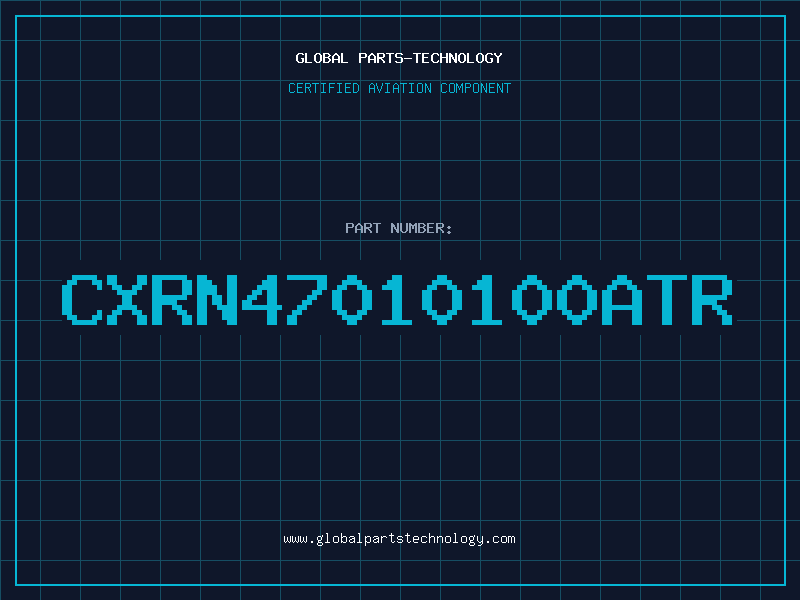800x600 pixels.
Task: Click the CERTIFIED AVIATION COMPONENT subtitle
Action: (x=399, y=88)
